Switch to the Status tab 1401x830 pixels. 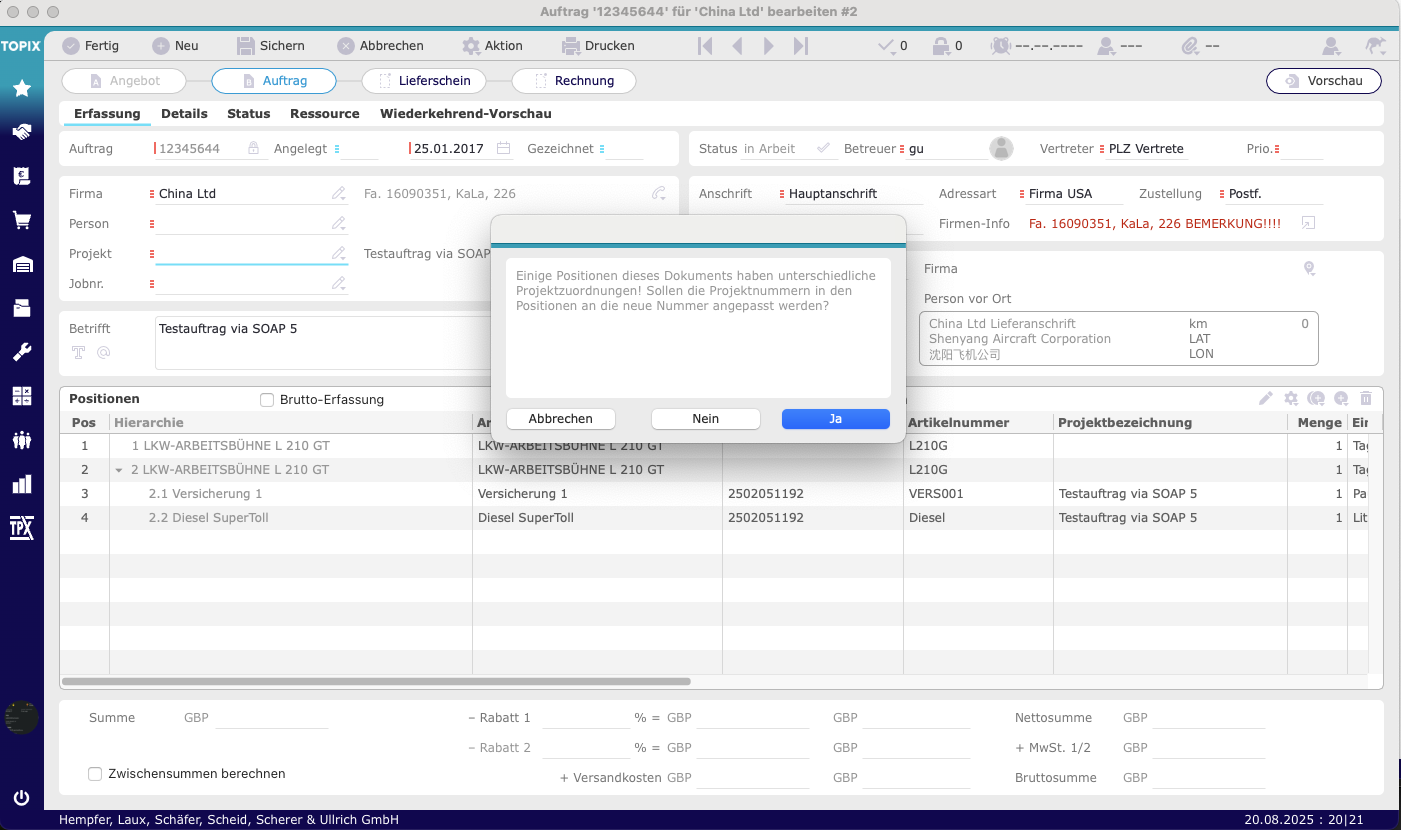249,114
